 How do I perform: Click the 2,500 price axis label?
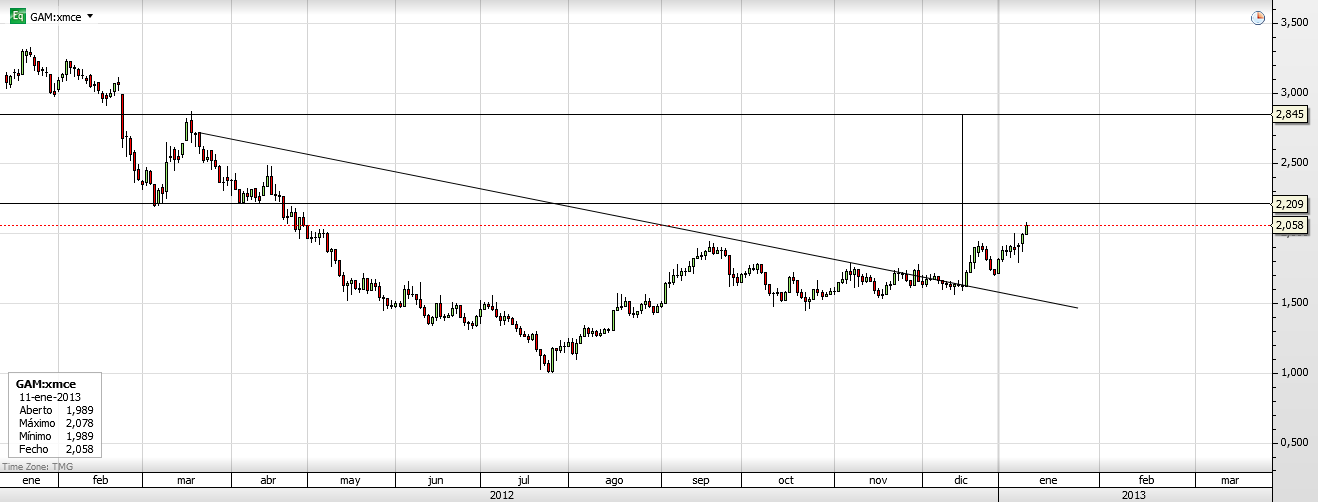pyautogui.click(x=1293, y=162)
